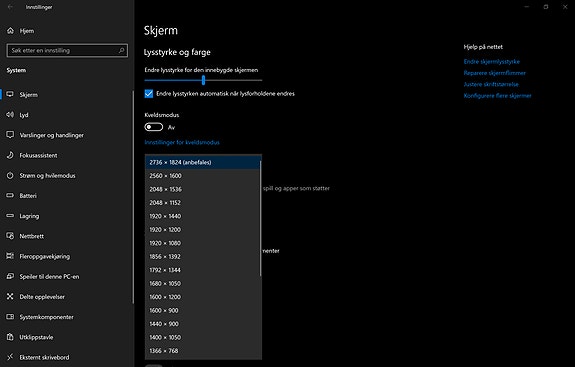This screenshot has width=575, height=367.
Task: Click the Søk etter en innstilling field
Action: click(67, 50)
